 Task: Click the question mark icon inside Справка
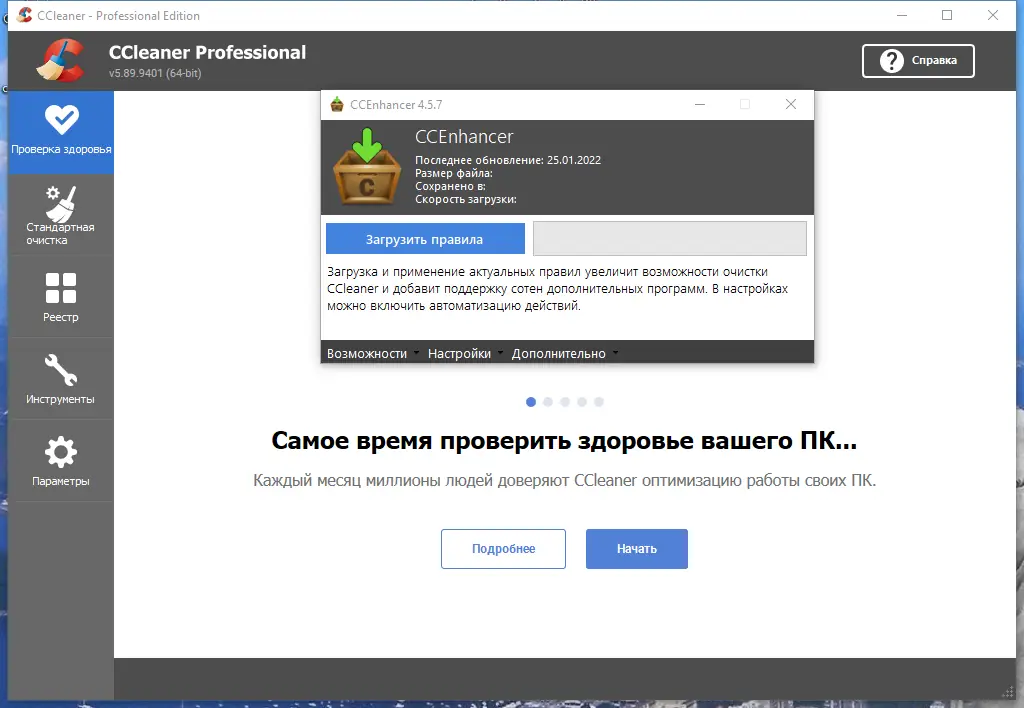point(891,60)
